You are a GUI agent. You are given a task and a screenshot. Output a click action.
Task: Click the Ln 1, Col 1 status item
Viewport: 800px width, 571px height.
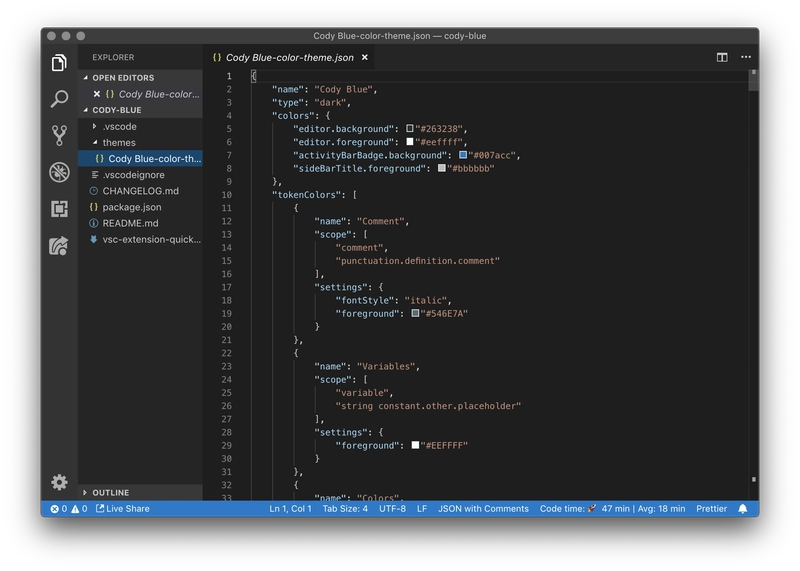(x=290, y=509)
